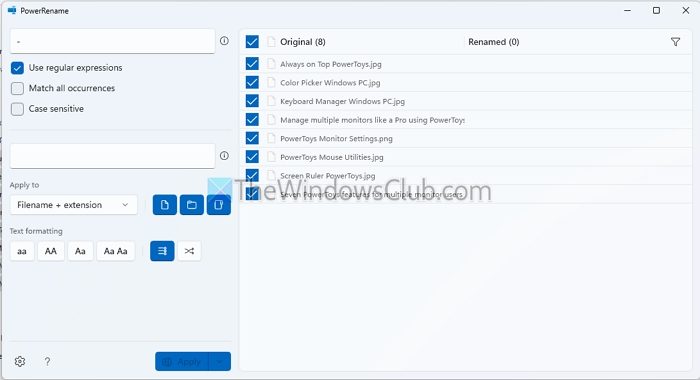Uncheck the select-all Original checkbox
This screenshot has height=380, width=700.
[252, 42]
